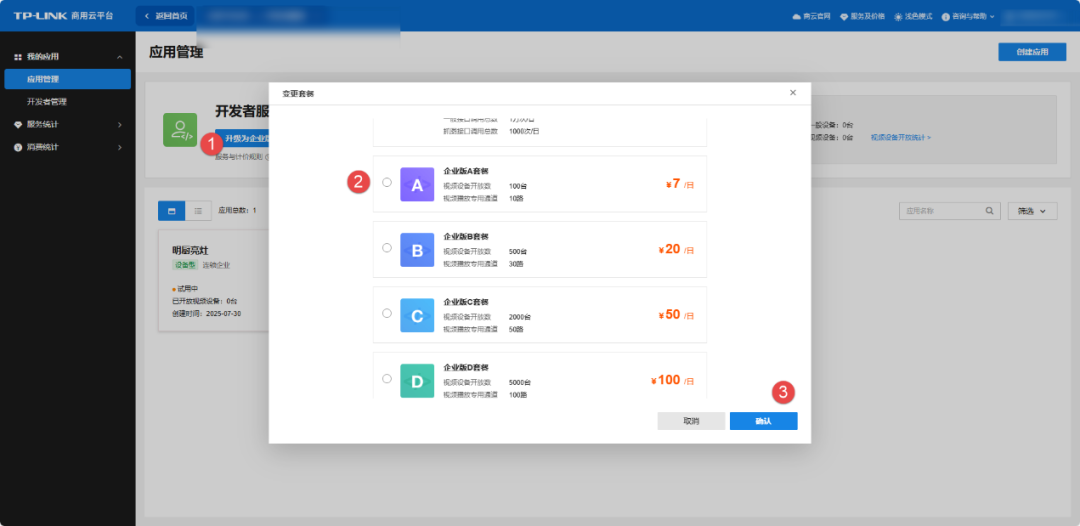Click the 应用管理 page heading
The width and height of the screenshot is (1080, 526).
coord(176,52)
